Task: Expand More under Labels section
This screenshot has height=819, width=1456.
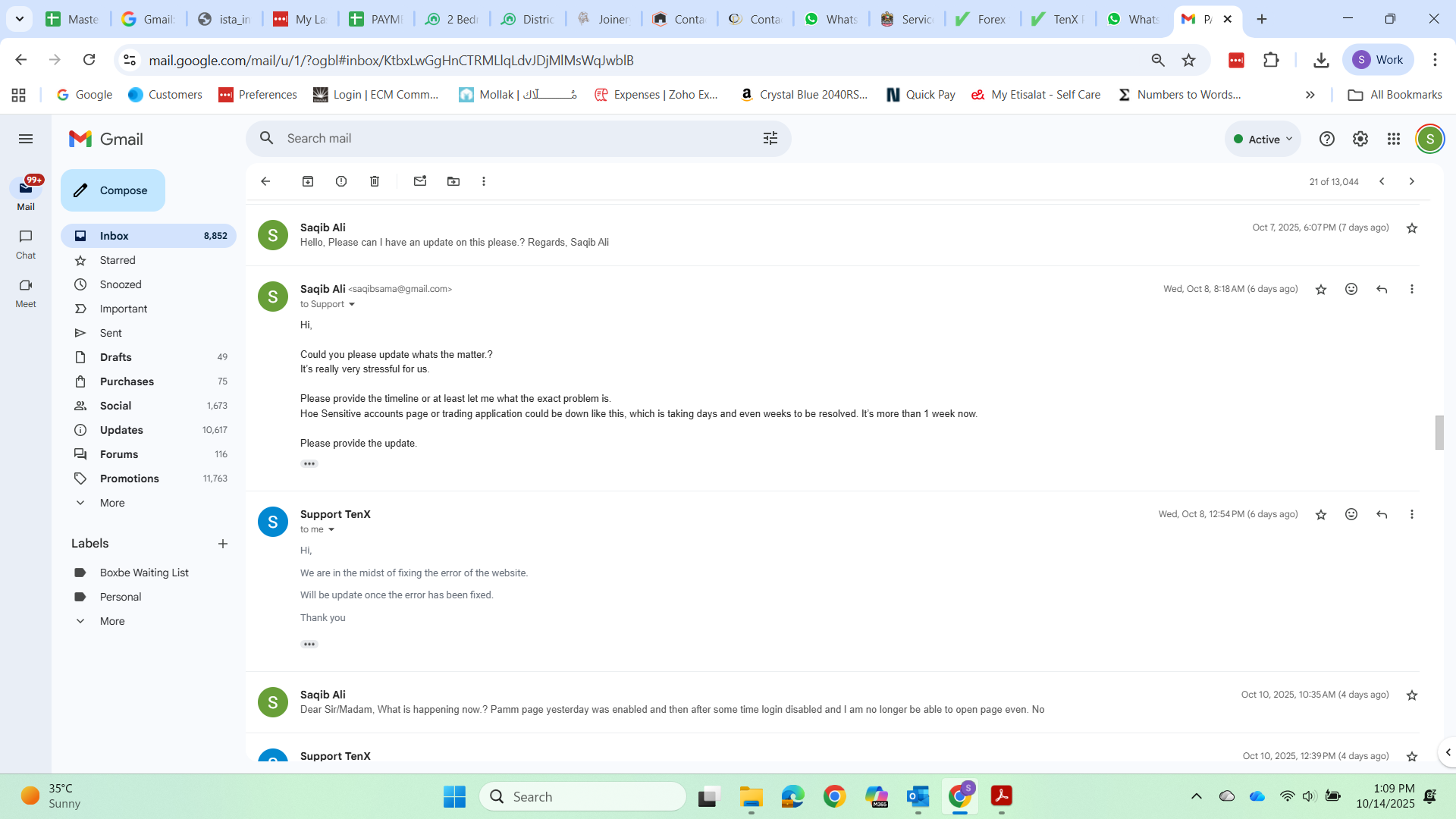Action: (111, 621)
